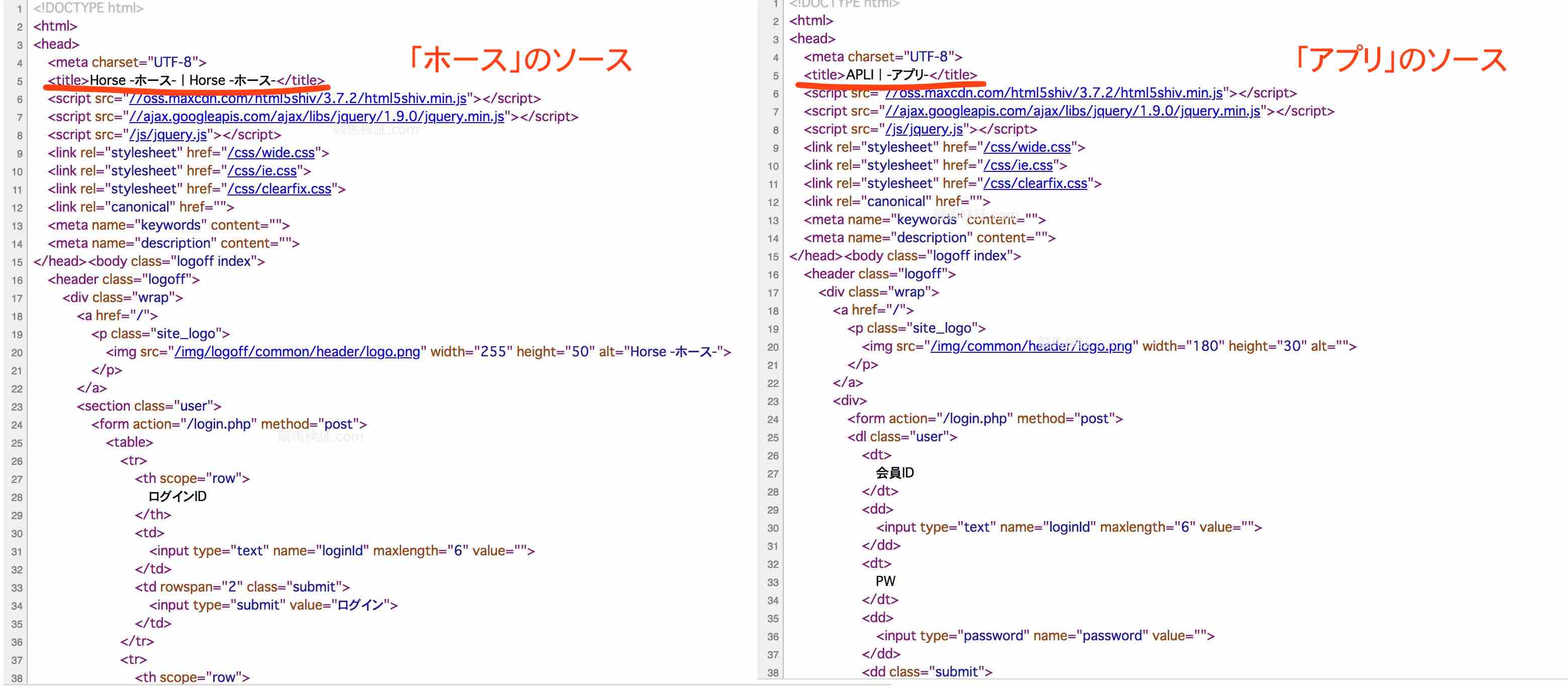Open /css/wide.css link in right source
This screenshot has height=686, width=1568.
1027,147
